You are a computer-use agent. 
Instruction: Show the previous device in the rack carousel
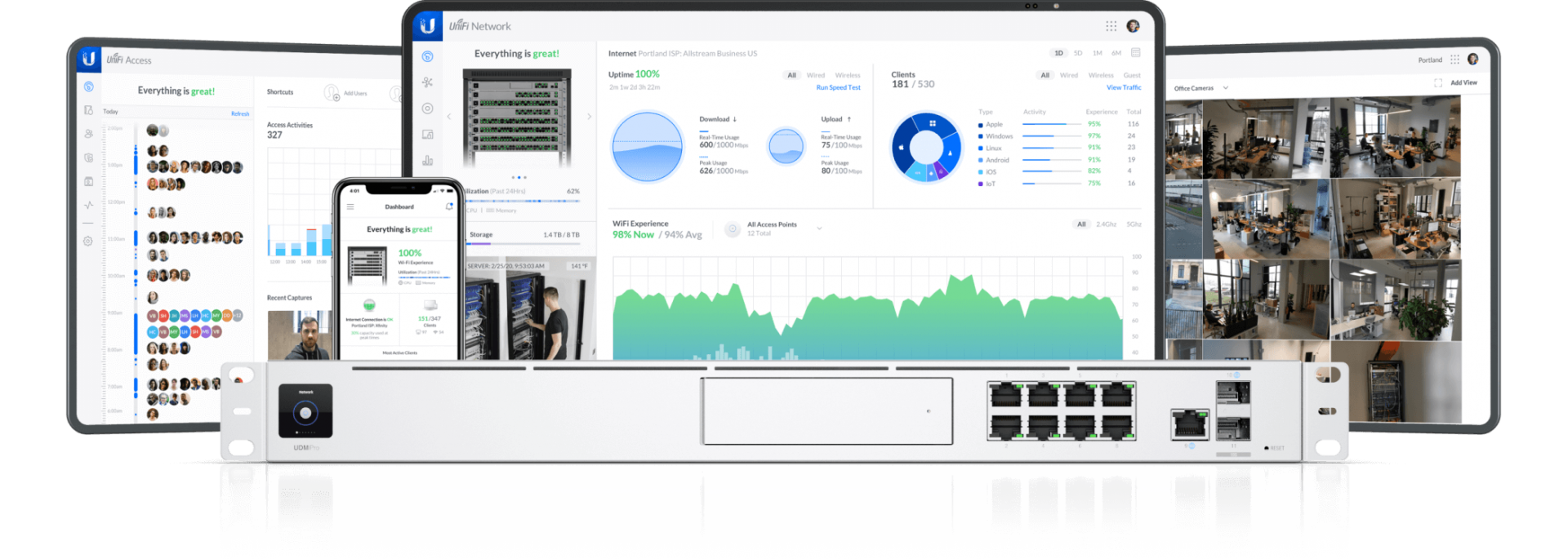pyautogui.click(x=448, y=117)
